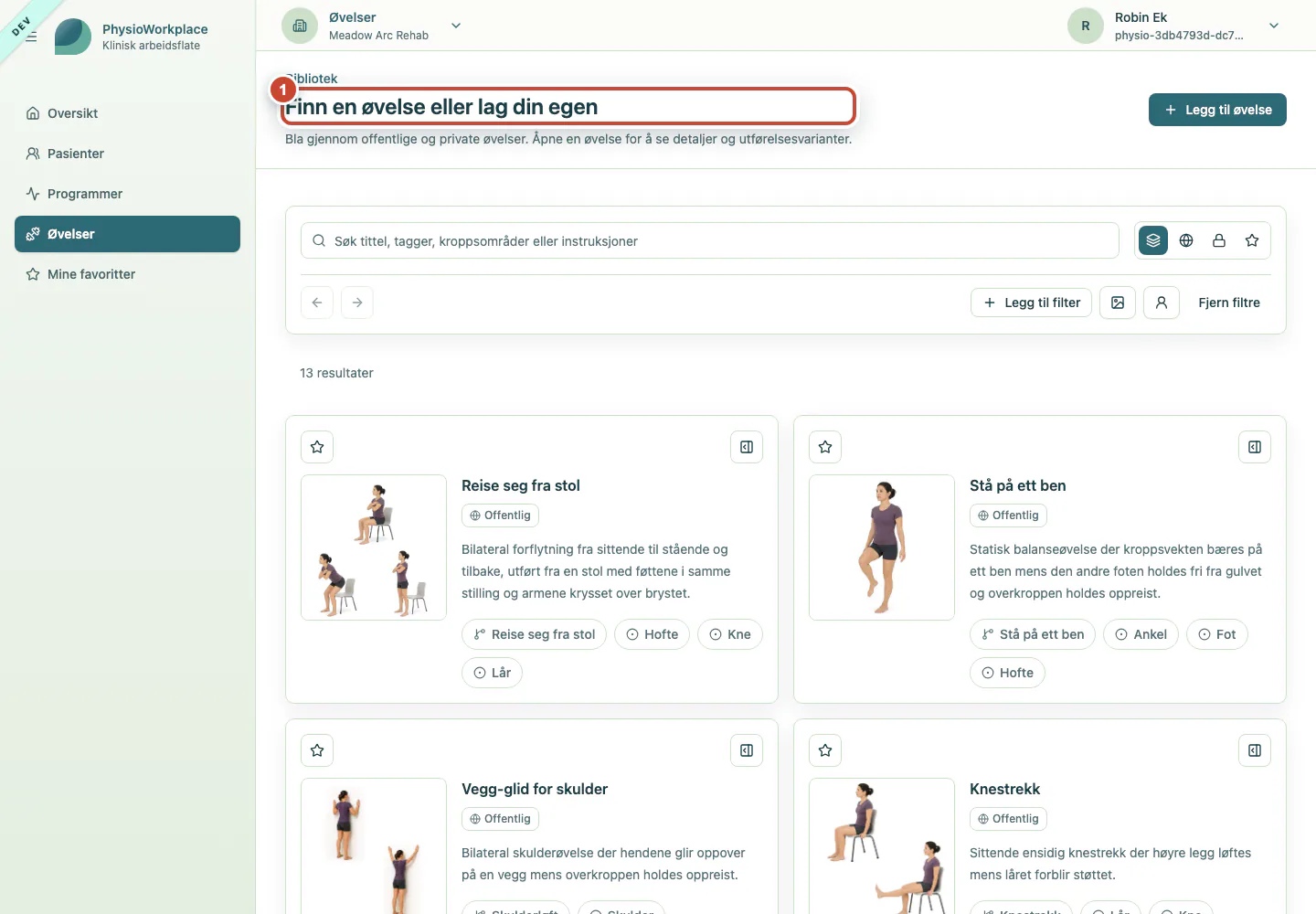The width and height of the screenshot is (1316, 914).
Task: Open Programmer in sidebar
Action: tap(127, 194)
